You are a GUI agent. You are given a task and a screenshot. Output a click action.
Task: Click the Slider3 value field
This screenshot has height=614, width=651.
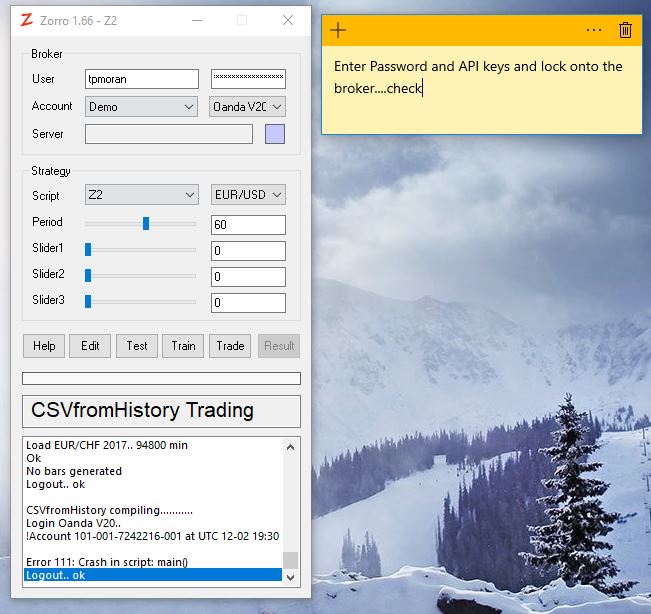248,303
